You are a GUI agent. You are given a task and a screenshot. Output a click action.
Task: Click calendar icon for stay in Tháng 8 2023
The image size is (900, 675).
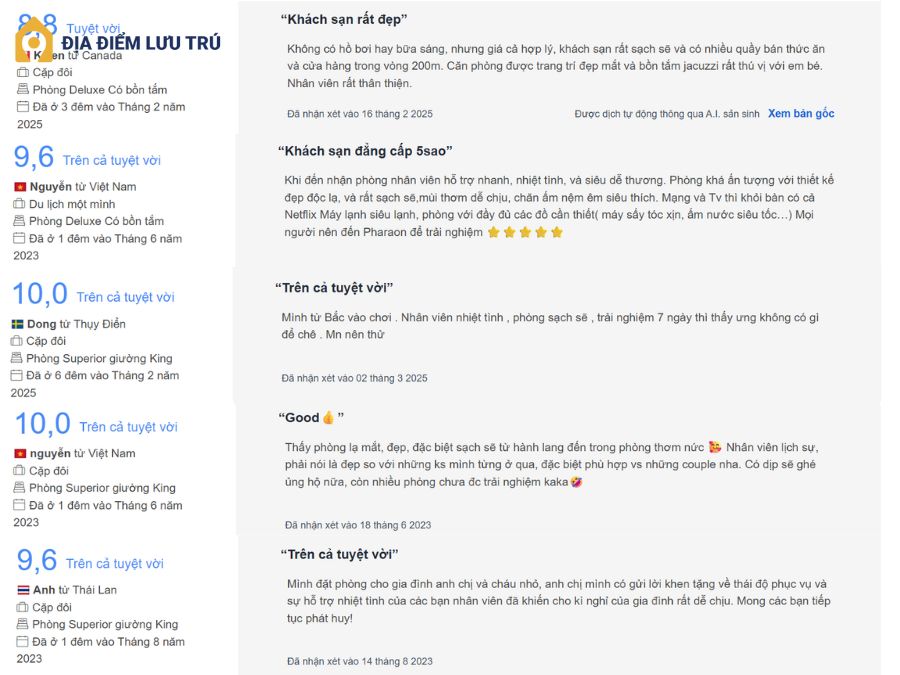click(x=22, y=641)
